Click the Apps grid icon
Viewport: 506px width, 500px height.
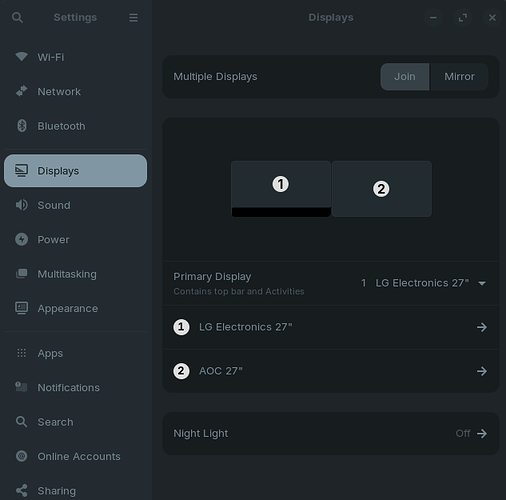[22, 353]
